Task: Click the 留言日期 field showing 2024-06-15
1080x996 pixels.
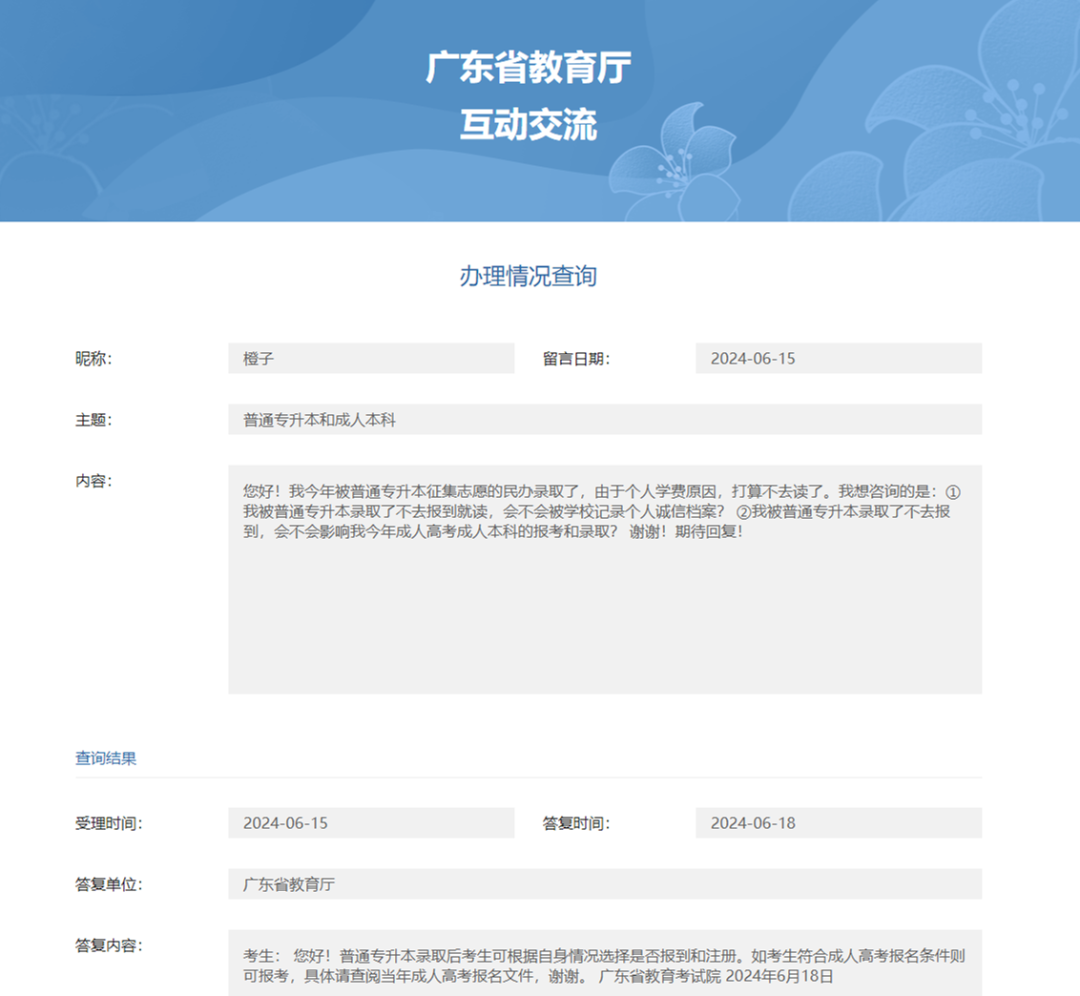Action: (x=838, y=358)
